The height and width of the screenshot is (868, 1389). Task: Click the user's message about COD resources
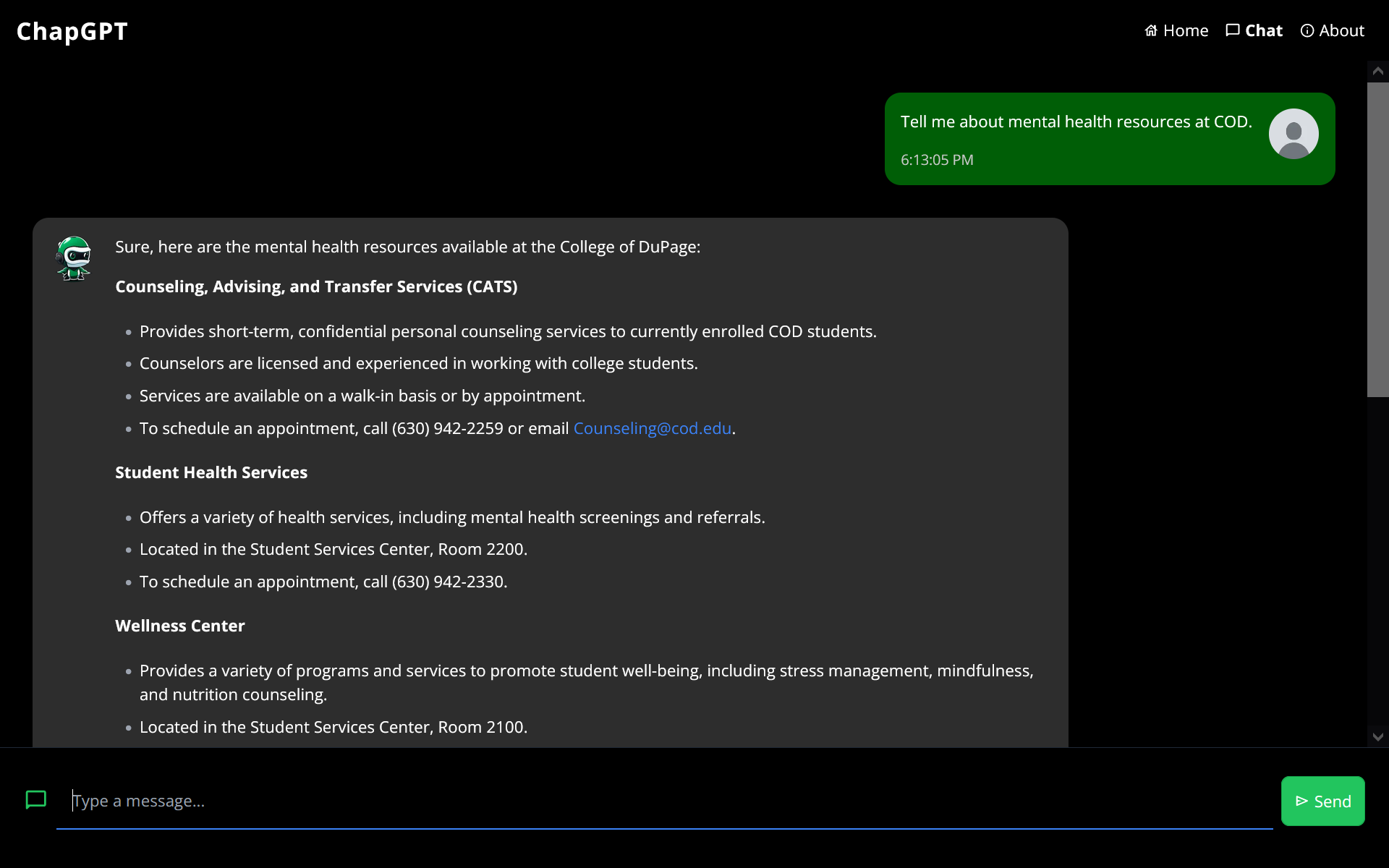pos(1076,122)
